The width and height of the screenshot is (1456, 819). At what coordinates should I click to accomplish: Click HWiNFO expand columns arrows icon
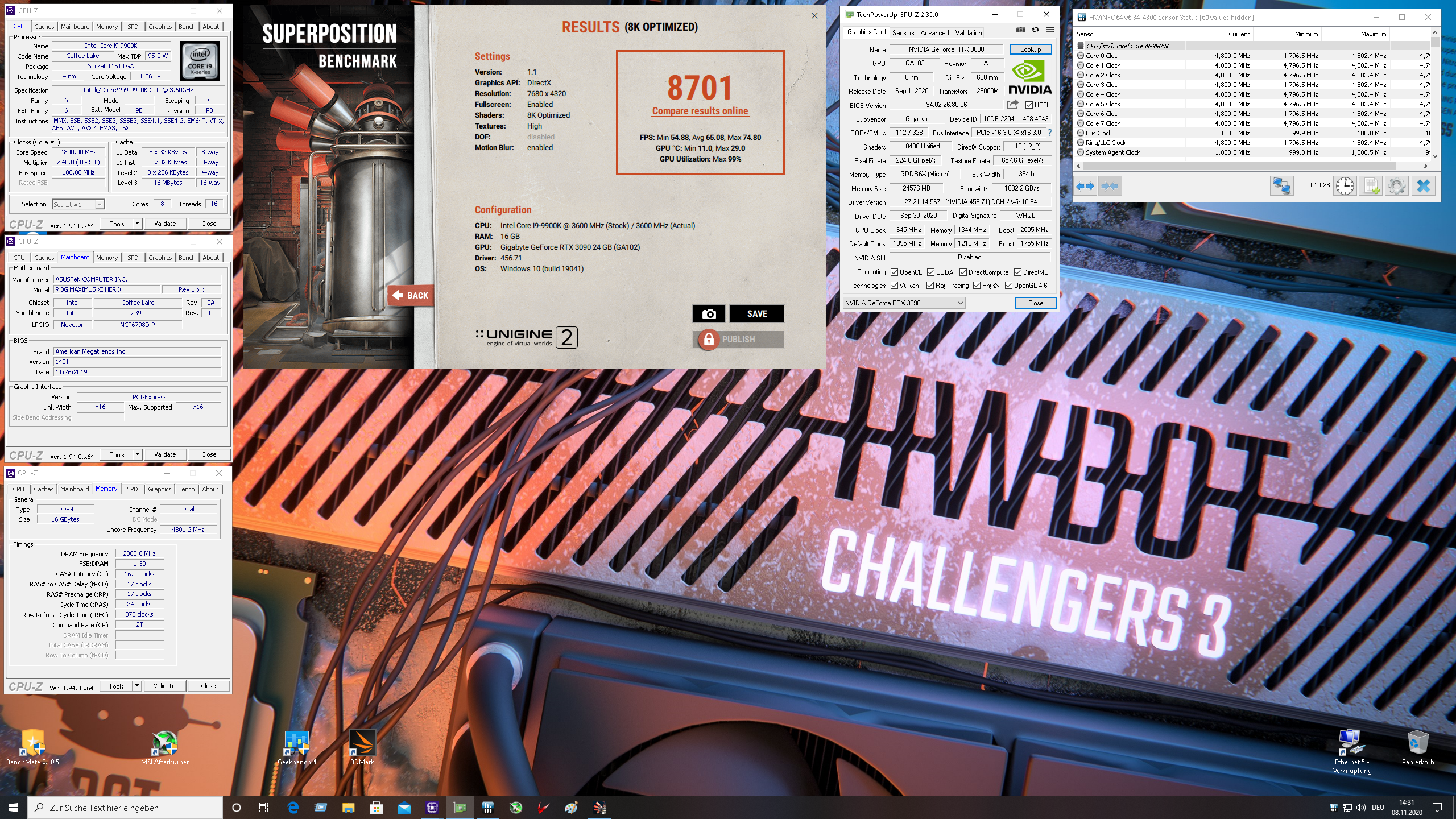coord(1085,186)
